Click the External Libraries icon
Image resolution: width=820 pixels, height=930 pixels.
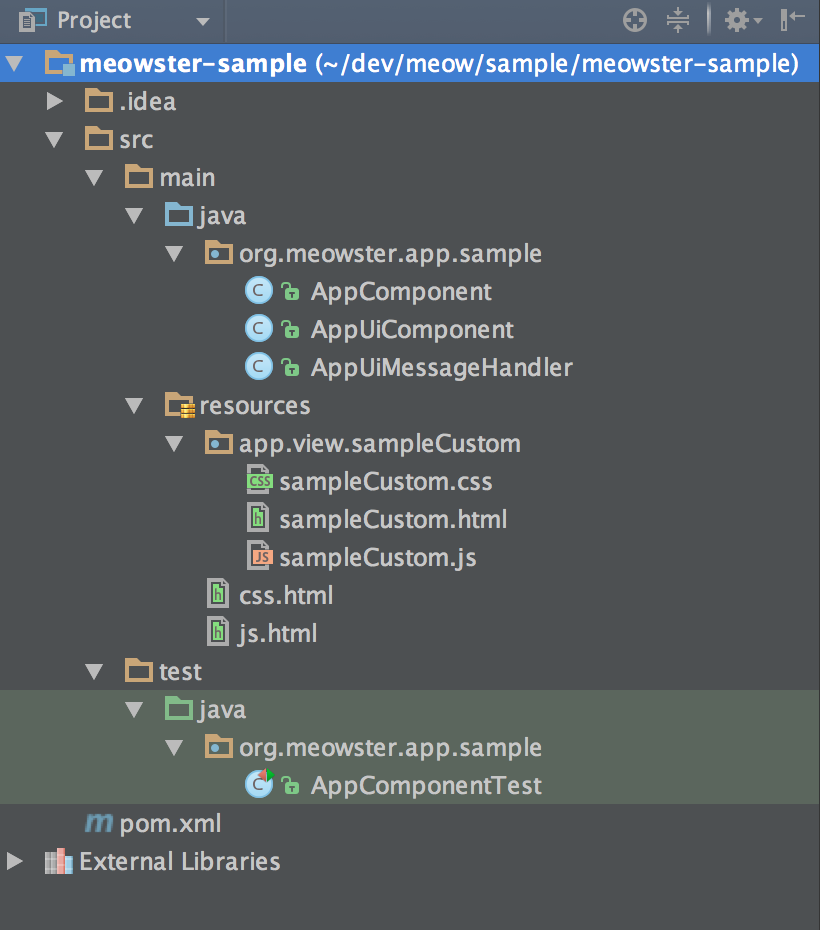click(x=59, y=862)
